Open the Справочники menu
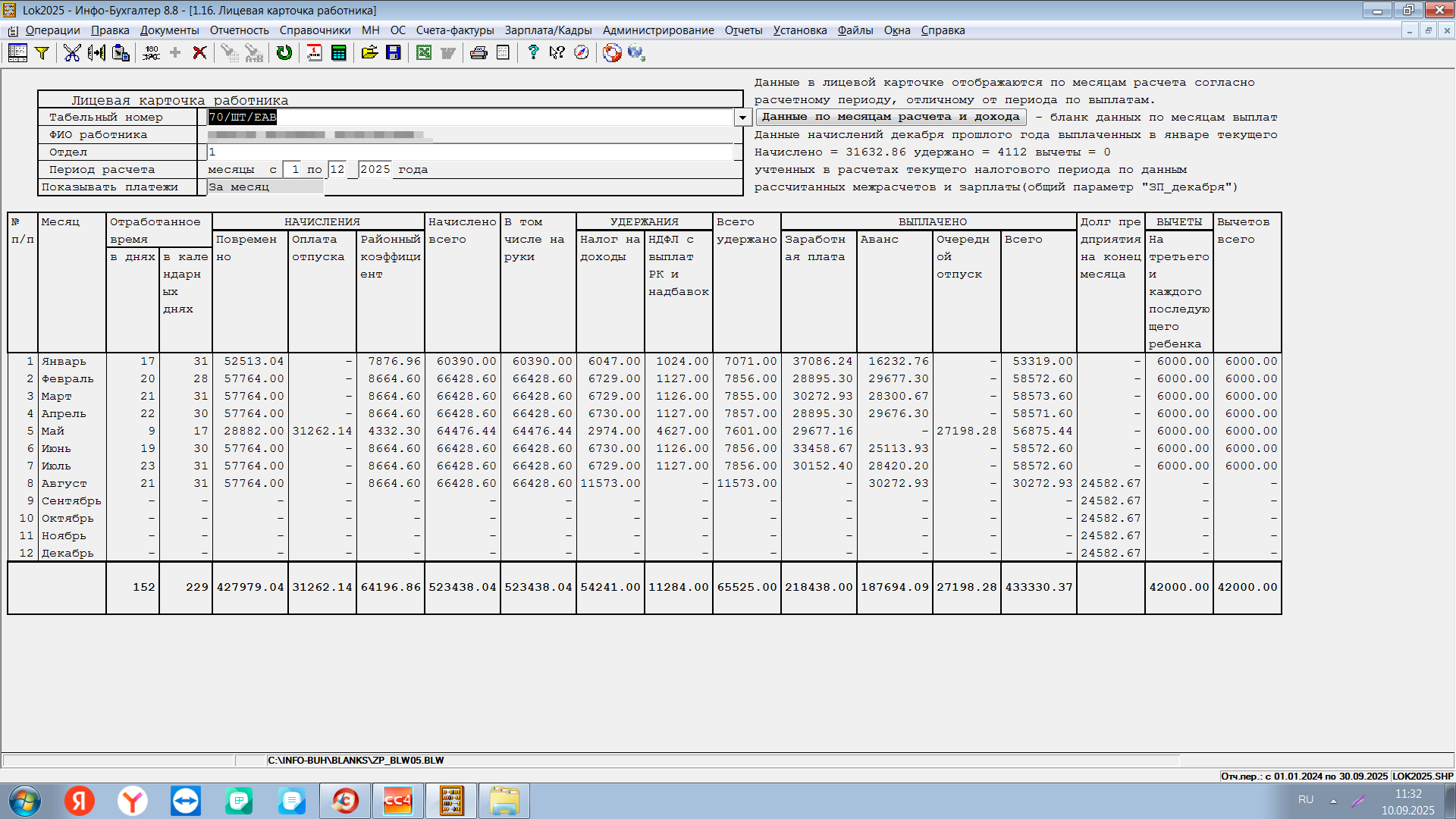Viewport: 1456px width, 819px height. [x=315, y=30]
